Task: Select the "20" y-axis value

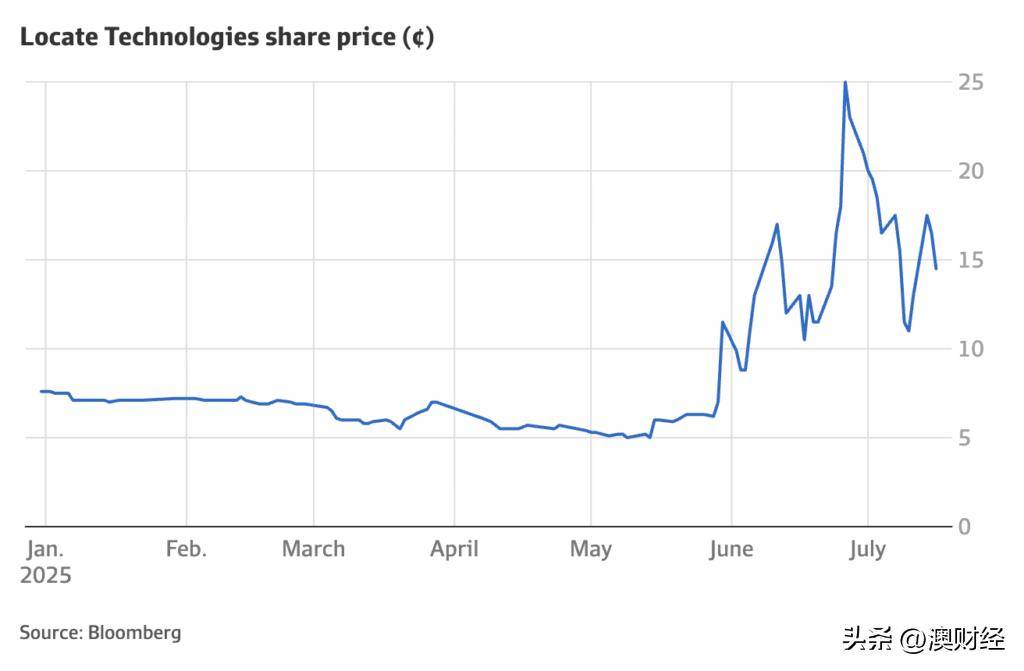Action: [970, 171]
